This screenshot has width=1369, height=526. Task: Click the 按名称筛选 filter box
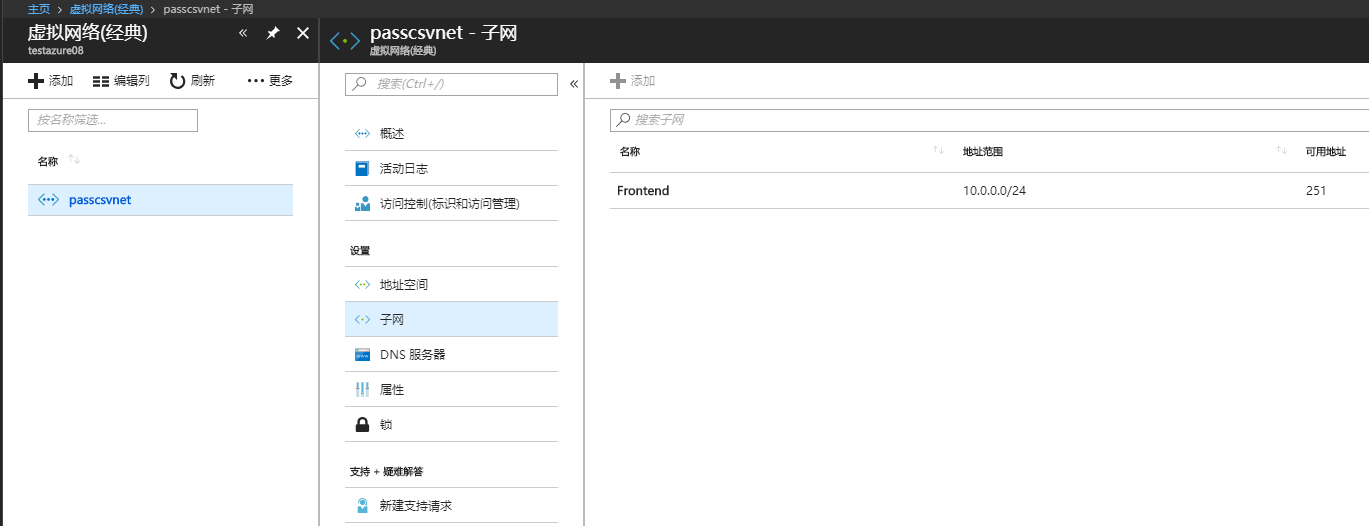(x=113, y=120)
